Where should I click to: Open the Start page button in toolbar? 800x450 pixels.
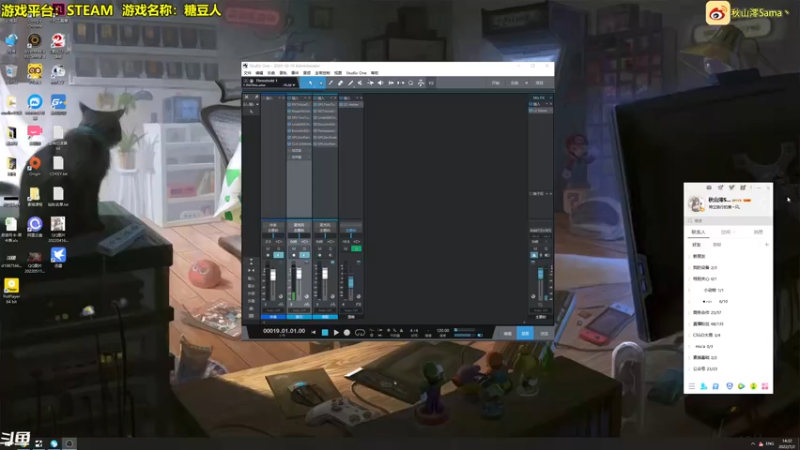click(x=495, y=83)
